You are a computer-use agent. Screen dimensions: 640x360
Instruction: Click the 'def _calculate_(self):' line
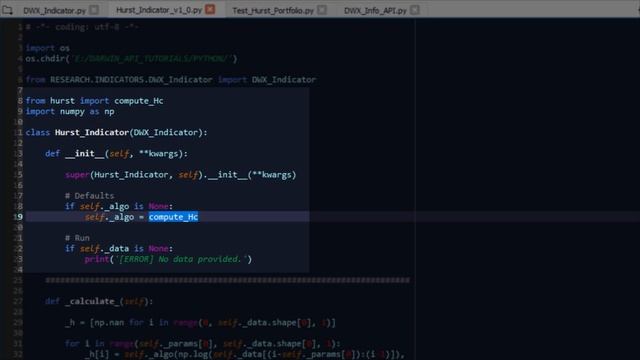pyautogui.click(x=99, y=301)
